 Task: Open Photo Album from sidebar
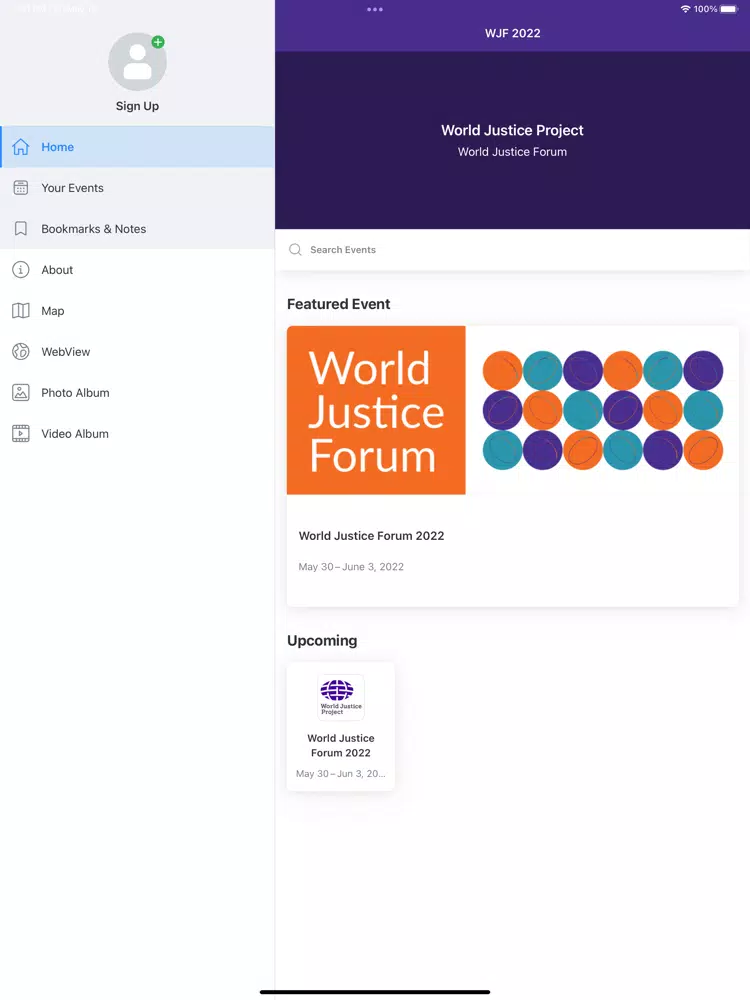tap(137, 392)
